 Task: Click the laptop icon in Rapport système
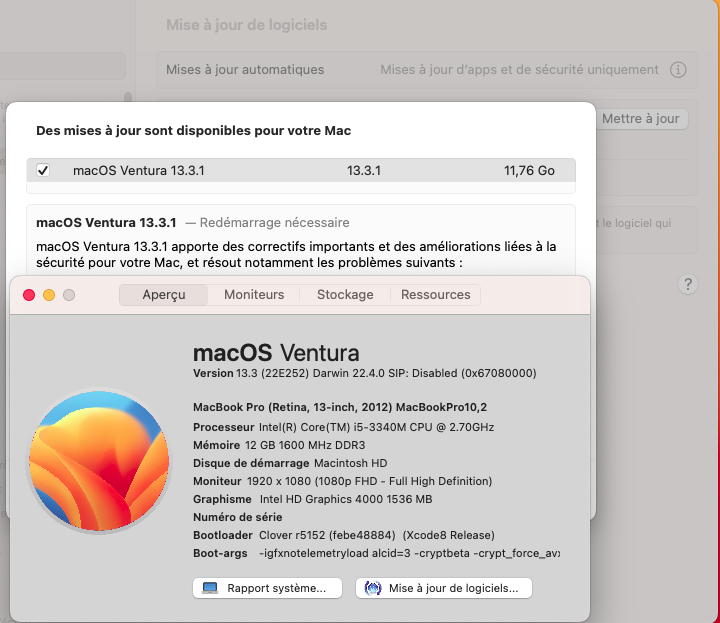210,588
